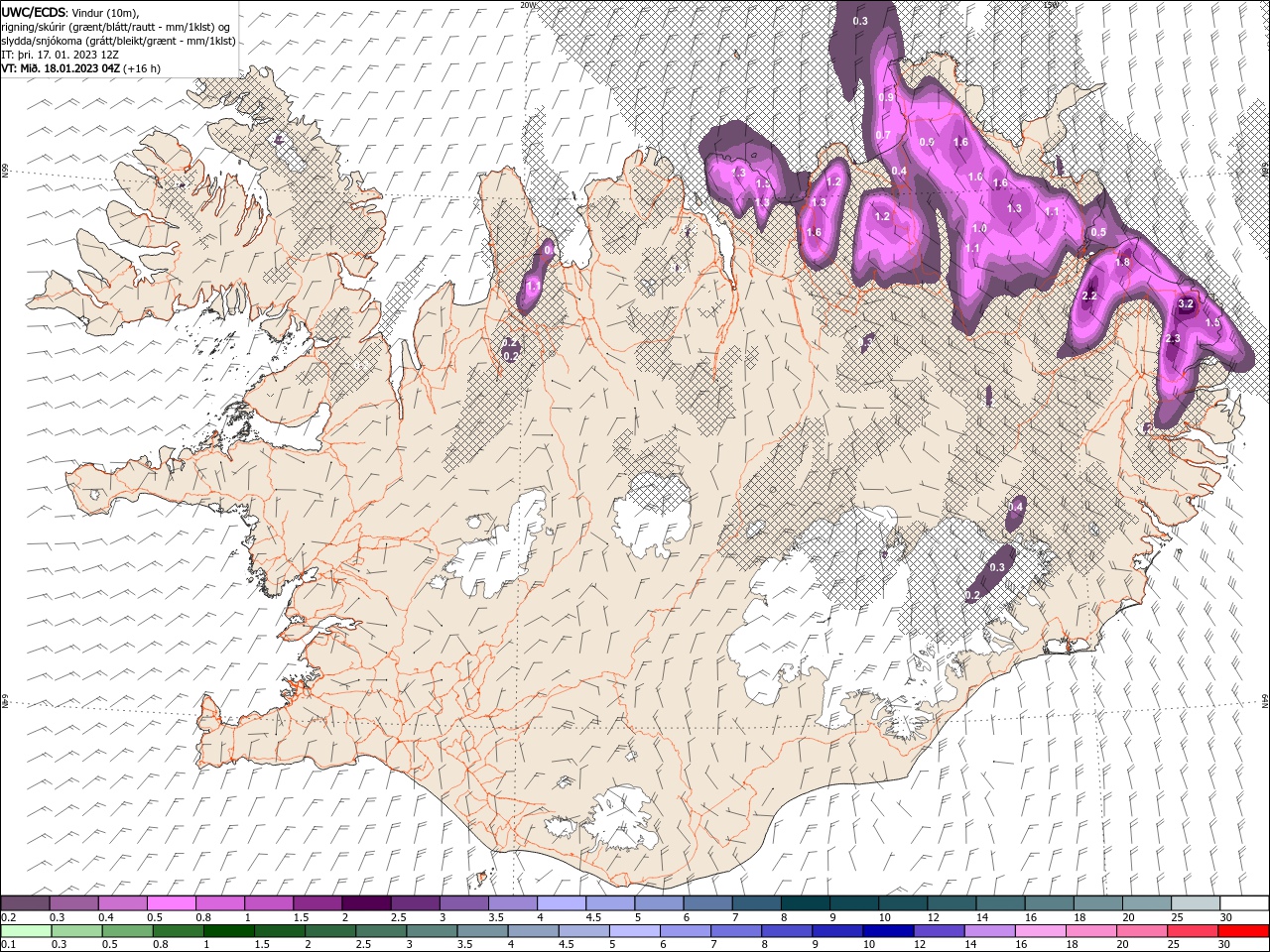Click the UWC/ECDS title text
1270x952 pixels.
pyautogui.click(x=34, y=12)
